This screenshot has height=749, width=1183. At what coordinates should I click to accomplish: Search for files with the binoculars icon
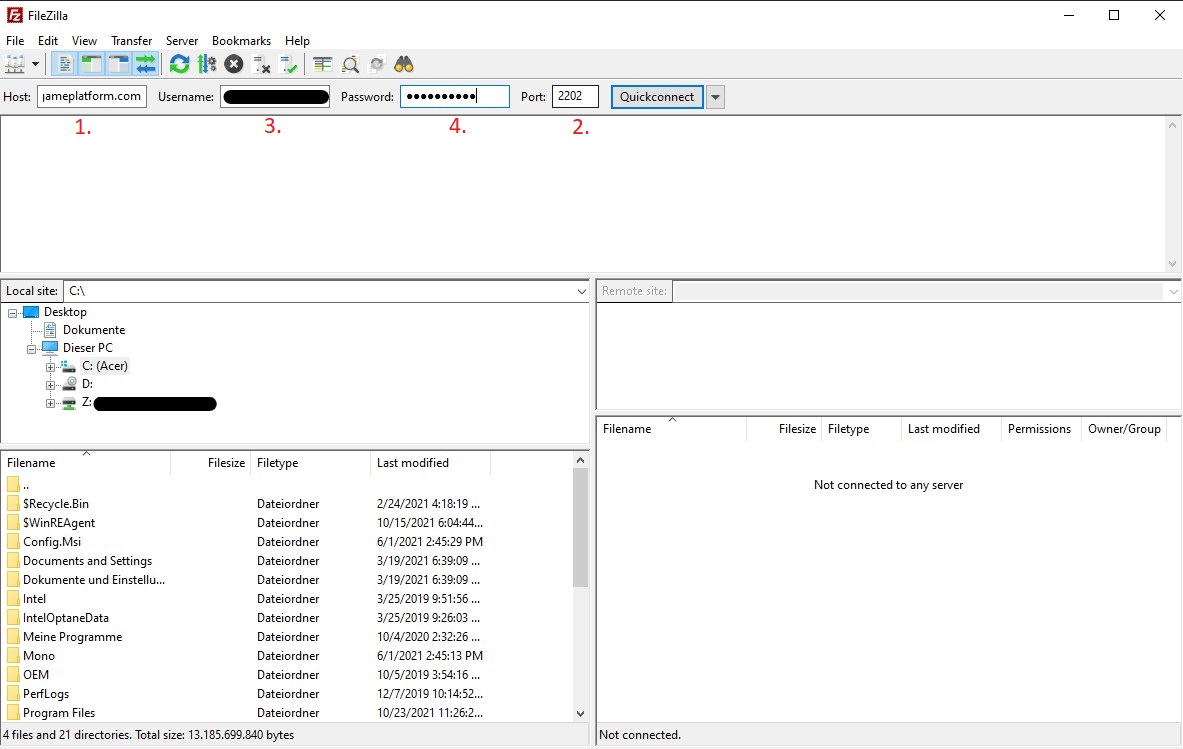404,64
